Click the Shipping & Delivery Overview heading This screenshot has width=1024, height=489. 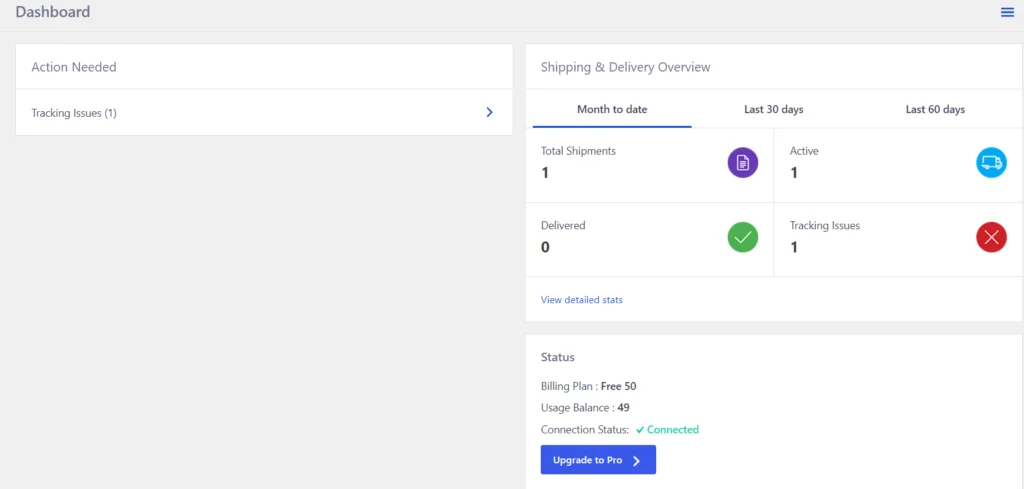point(625,67)
